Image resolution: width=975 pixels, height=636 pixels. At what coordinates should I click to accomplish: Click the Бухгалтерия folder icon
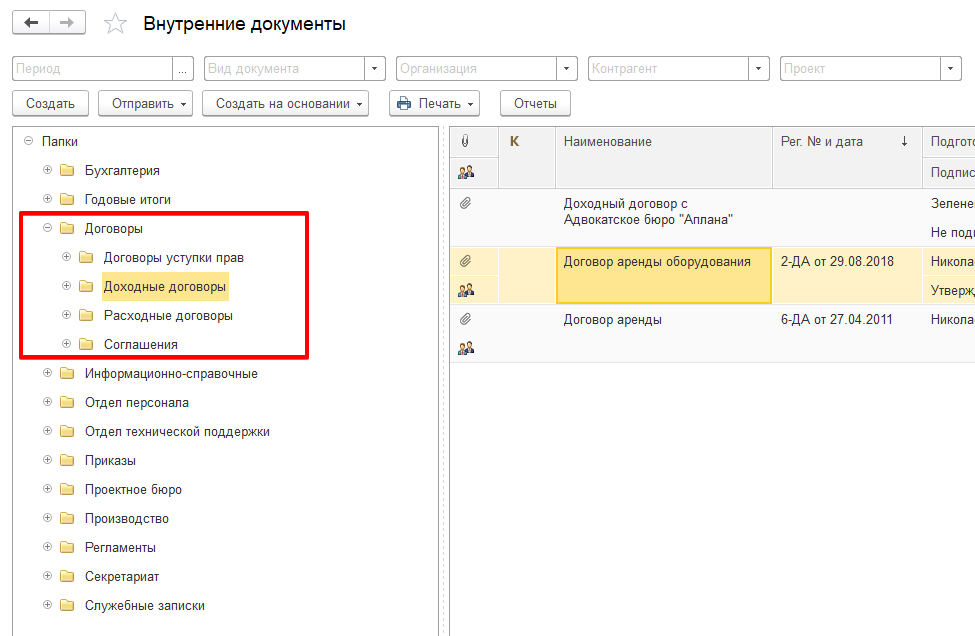[x=67, y=171]
